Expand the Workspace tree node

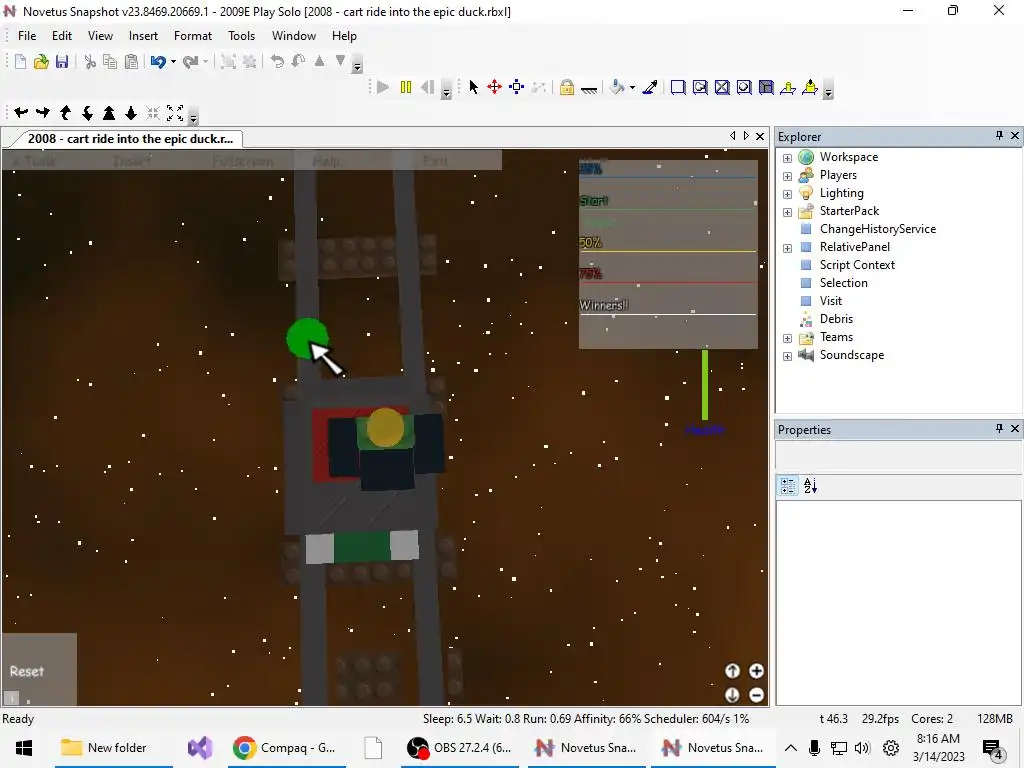788,158
